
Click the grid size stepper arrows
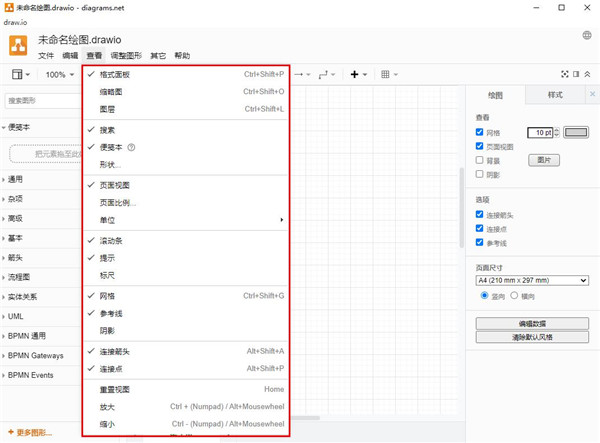pyautogui.click(x=557, y=132)
